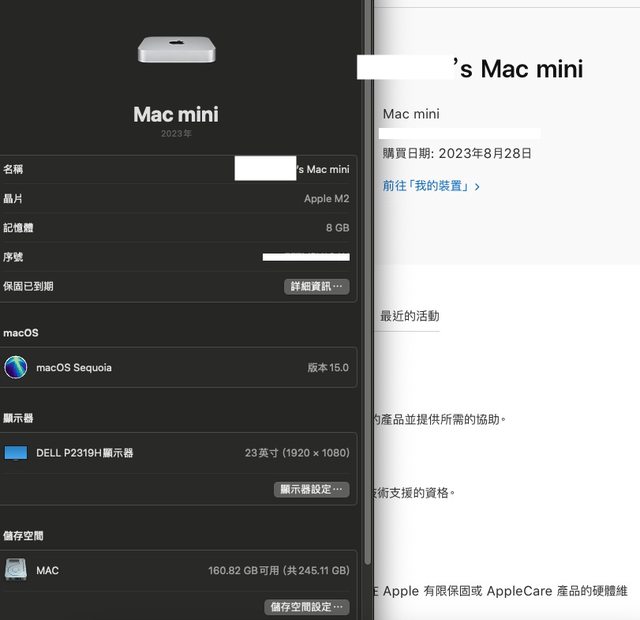
Task: Click the MAC storage disk icon
Action: (16, 570)
